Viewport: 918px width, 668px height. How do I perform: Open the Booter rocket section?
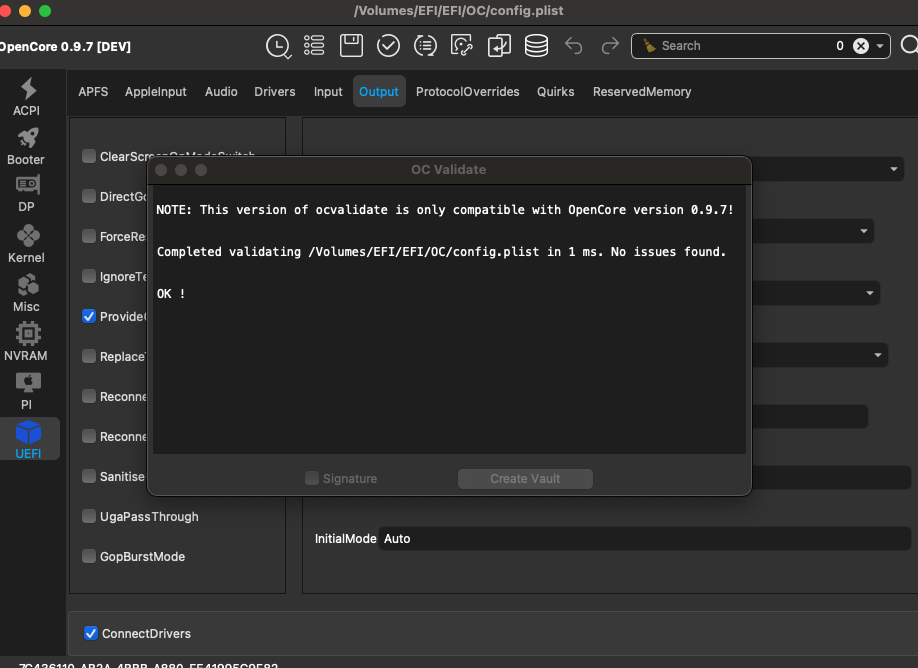tap(27, 147)
